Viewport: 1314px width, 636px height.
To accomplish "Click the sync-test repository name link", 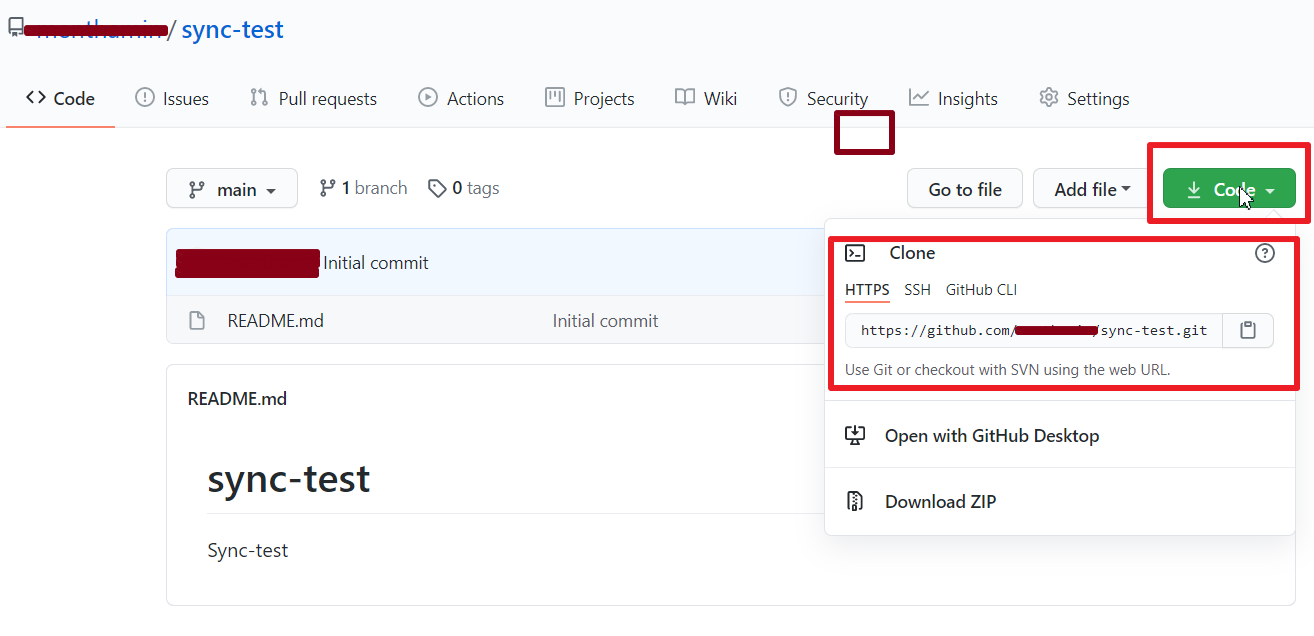I will 232,29.
